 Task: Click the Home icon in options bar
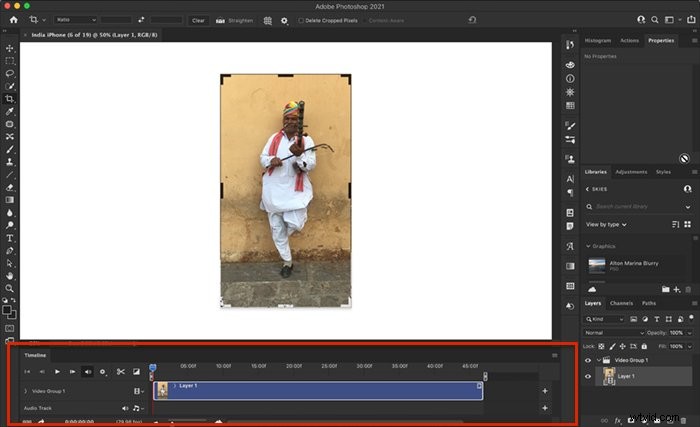[x=13, y=20]
